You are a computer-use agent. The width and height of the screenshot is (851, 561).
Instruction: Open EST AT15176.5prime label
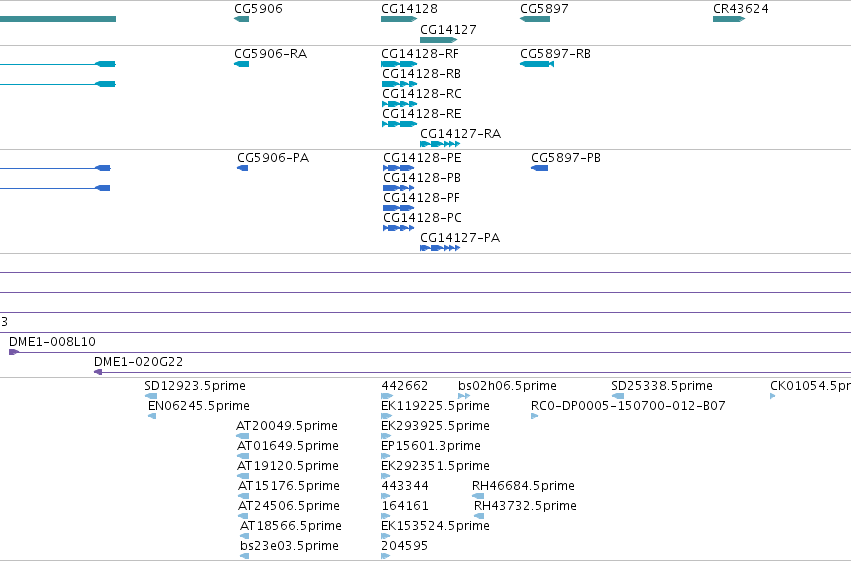[x=289, y=486]
